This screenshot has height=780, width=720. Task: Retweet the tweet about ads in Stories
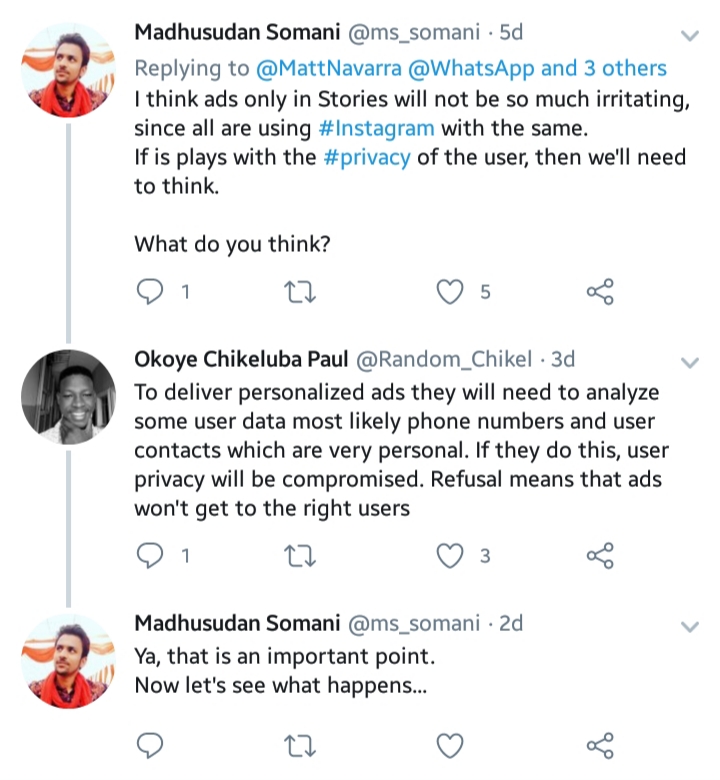(x=300, y=292)
